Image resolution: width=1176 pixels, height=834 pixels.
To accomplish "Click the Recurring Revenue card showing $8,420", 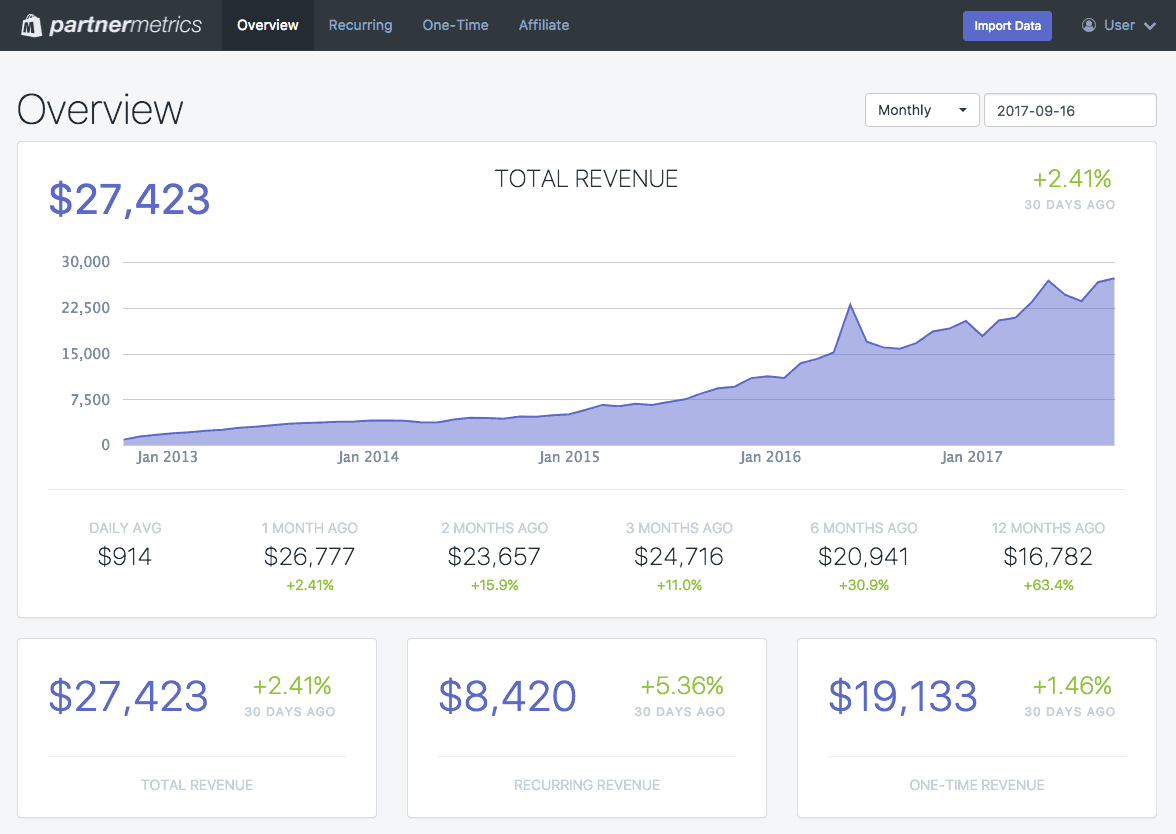I will (x=587, y=728).
